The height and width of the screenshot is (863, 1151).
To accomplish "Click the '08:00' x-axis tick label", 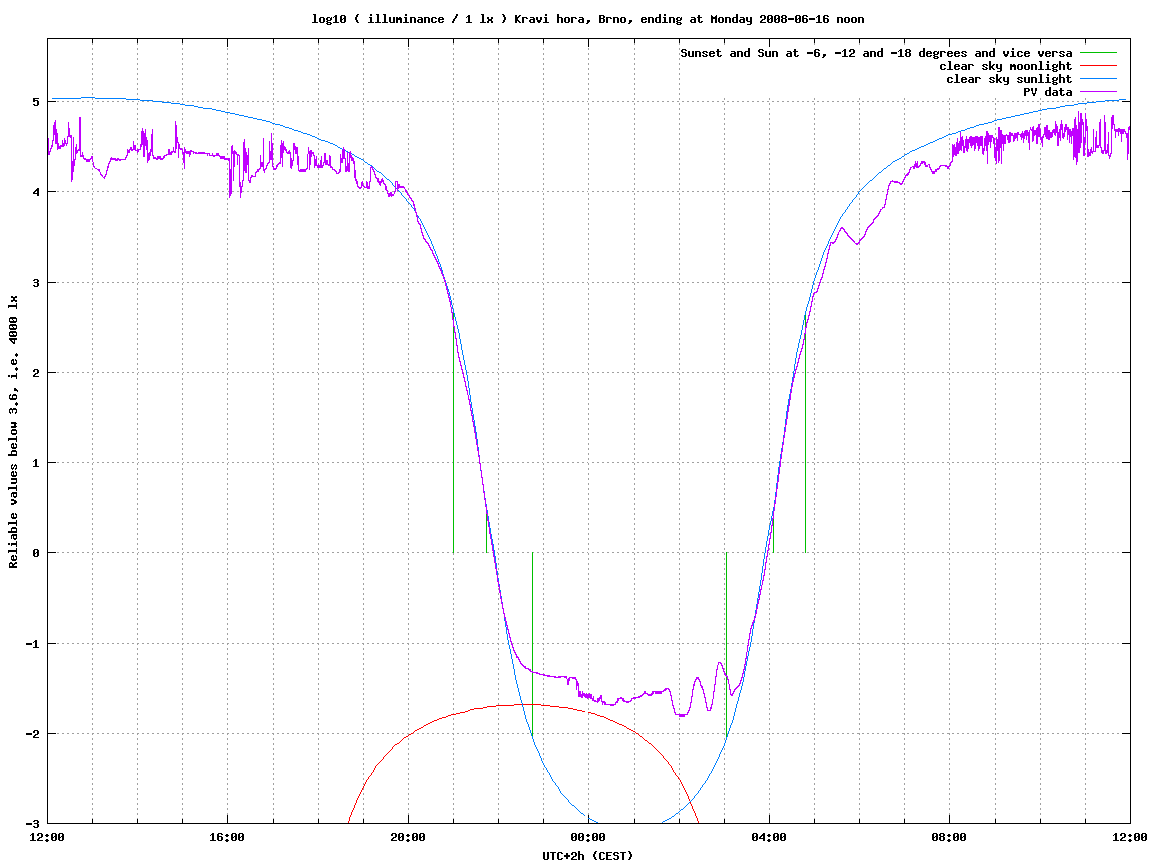I will tap(950, 837).
